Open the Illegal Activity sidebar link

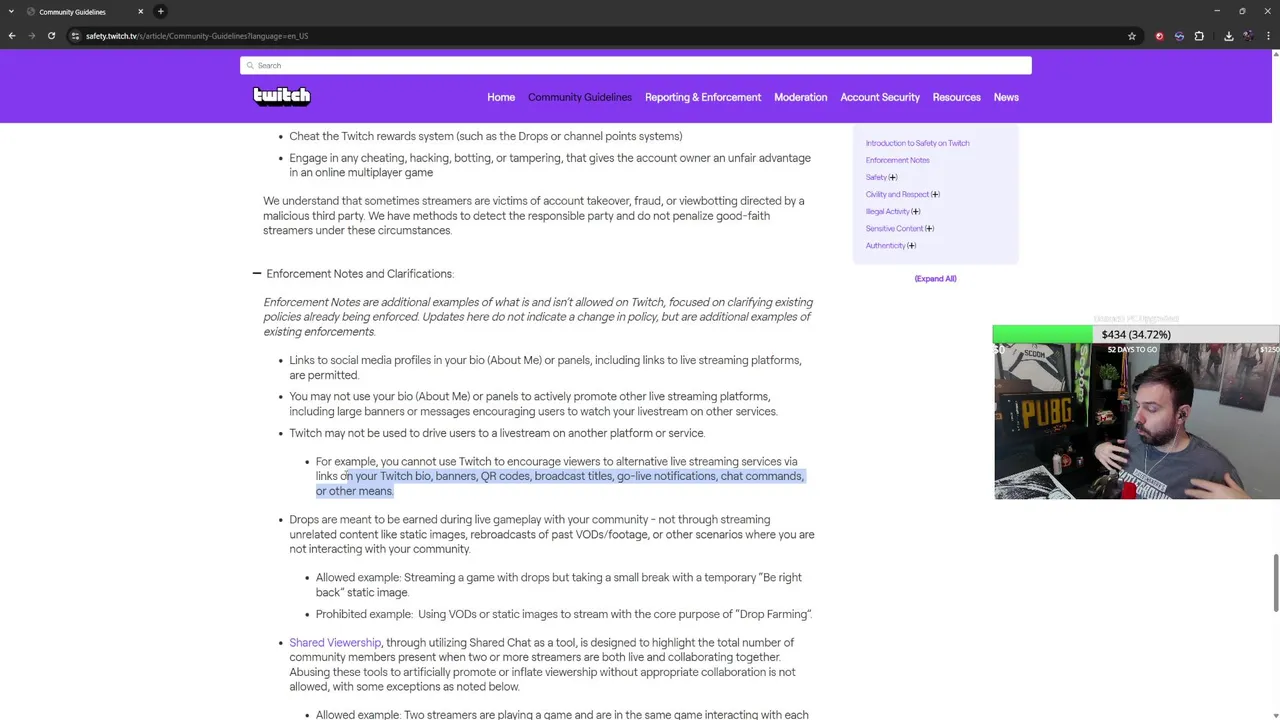pos(888,211)
